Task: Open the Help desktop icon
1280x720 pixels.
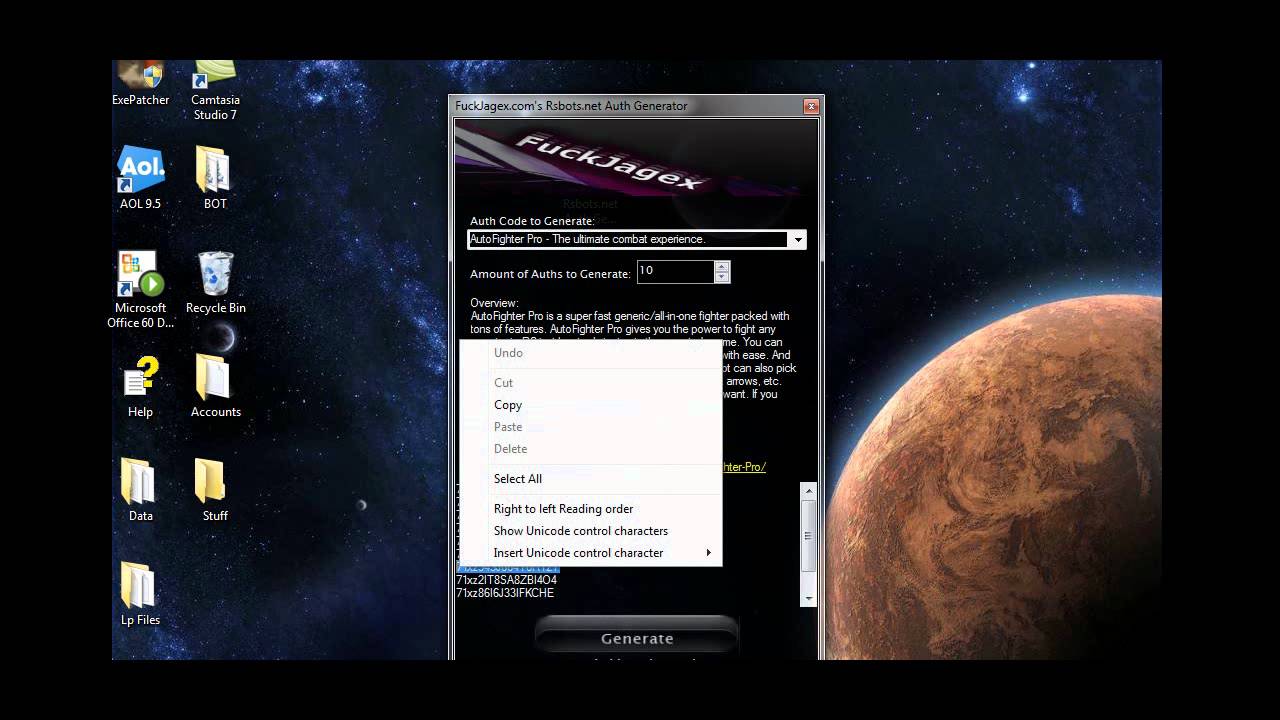Action: pos(140,387)
